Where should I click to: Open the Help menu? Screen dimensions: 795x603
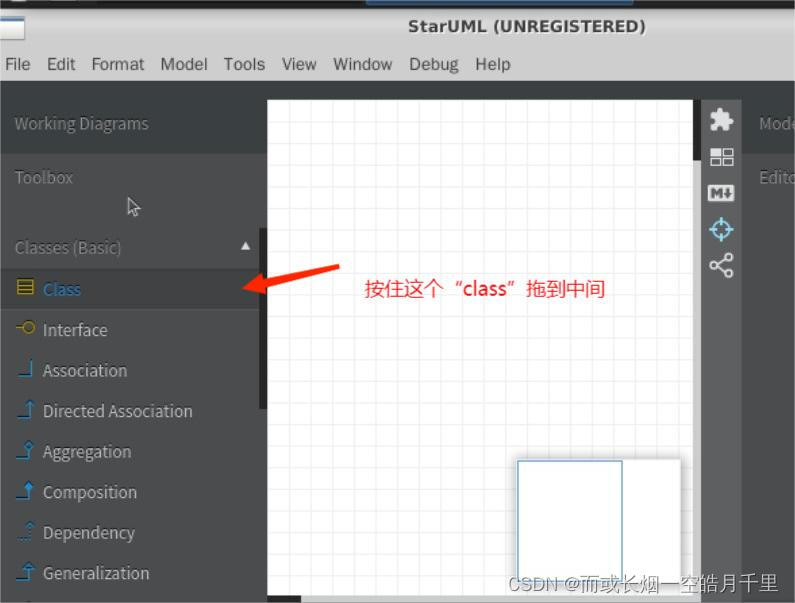tap(493, 64)
